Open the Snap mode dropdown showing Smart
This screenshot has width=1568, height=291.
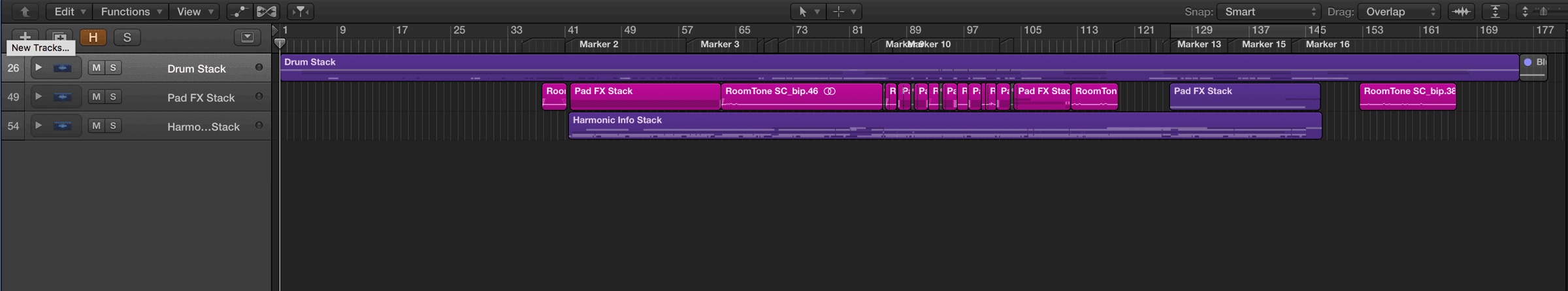[1269, 12]
